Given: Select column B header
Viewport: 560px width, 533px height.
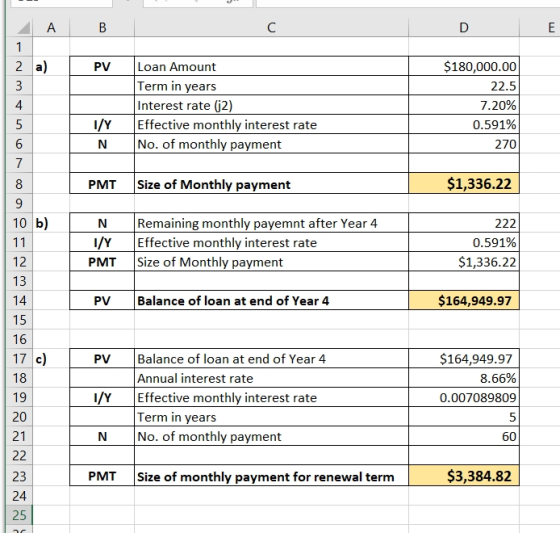Looking at the screenshot, I should (x=102, y=28).
